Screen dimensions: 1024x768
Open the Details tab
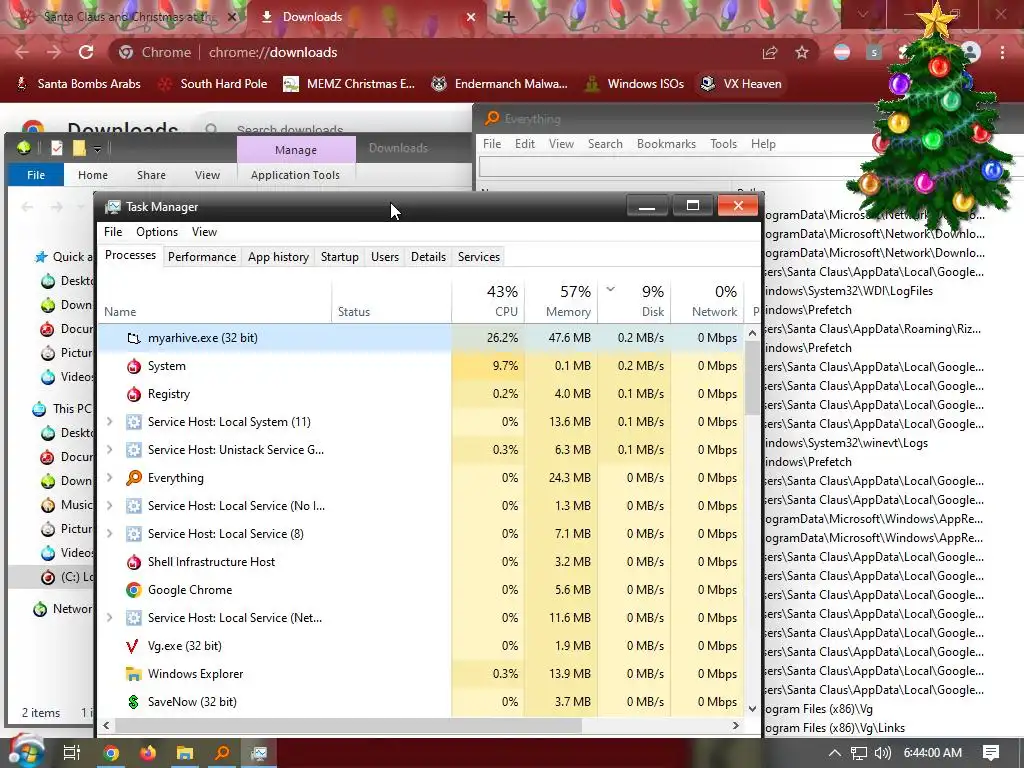click(x=428, y=257)
